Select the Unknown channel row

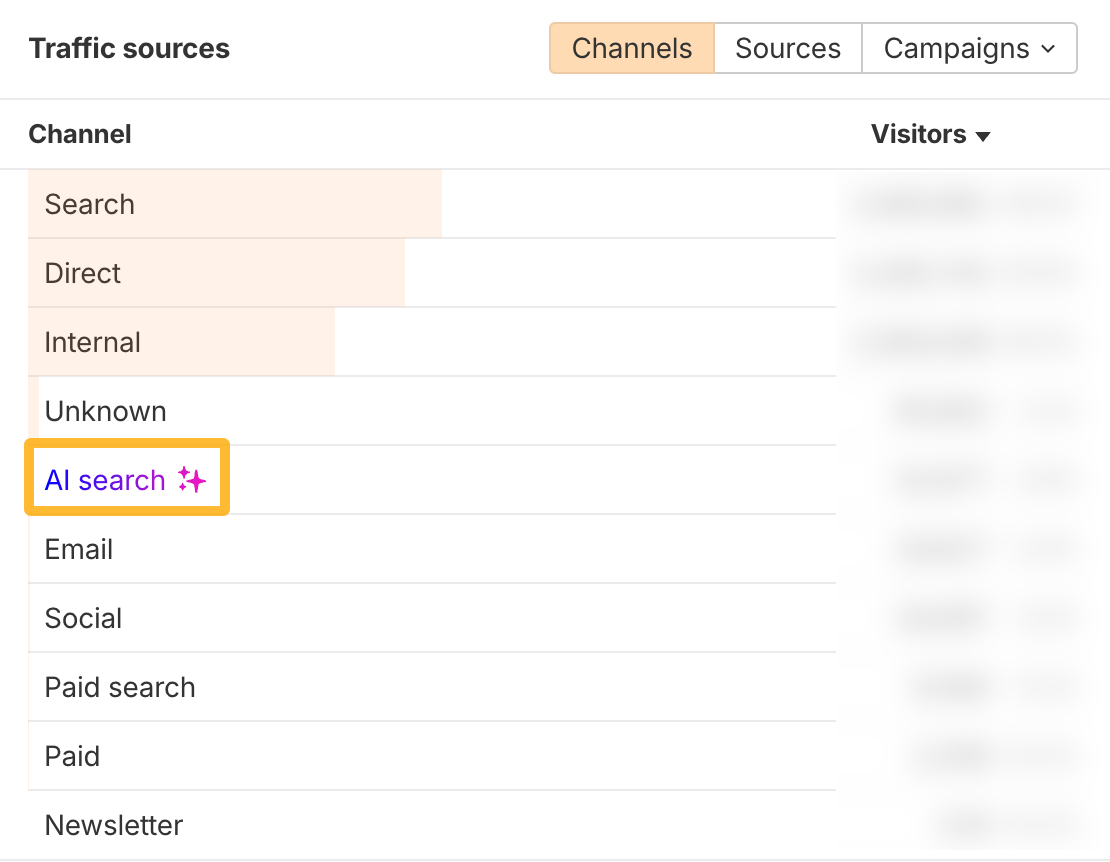tap(105, 411)
